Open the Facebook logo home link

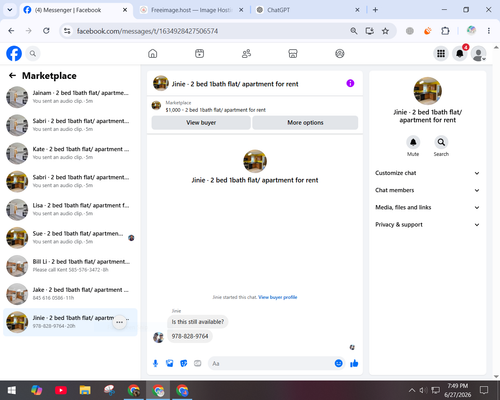point(14,53)
